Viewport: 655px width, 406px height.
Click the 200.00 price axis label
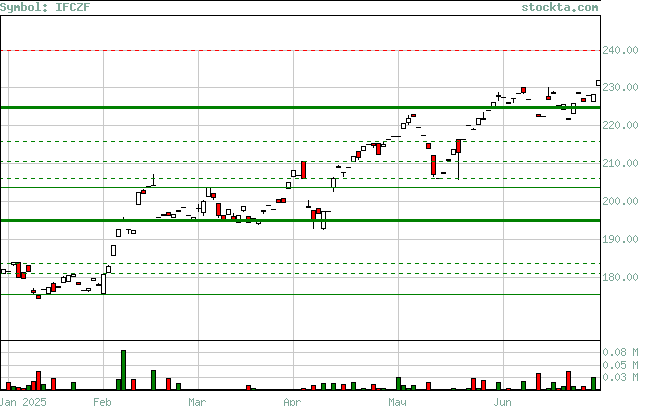(x=620, y=201)
